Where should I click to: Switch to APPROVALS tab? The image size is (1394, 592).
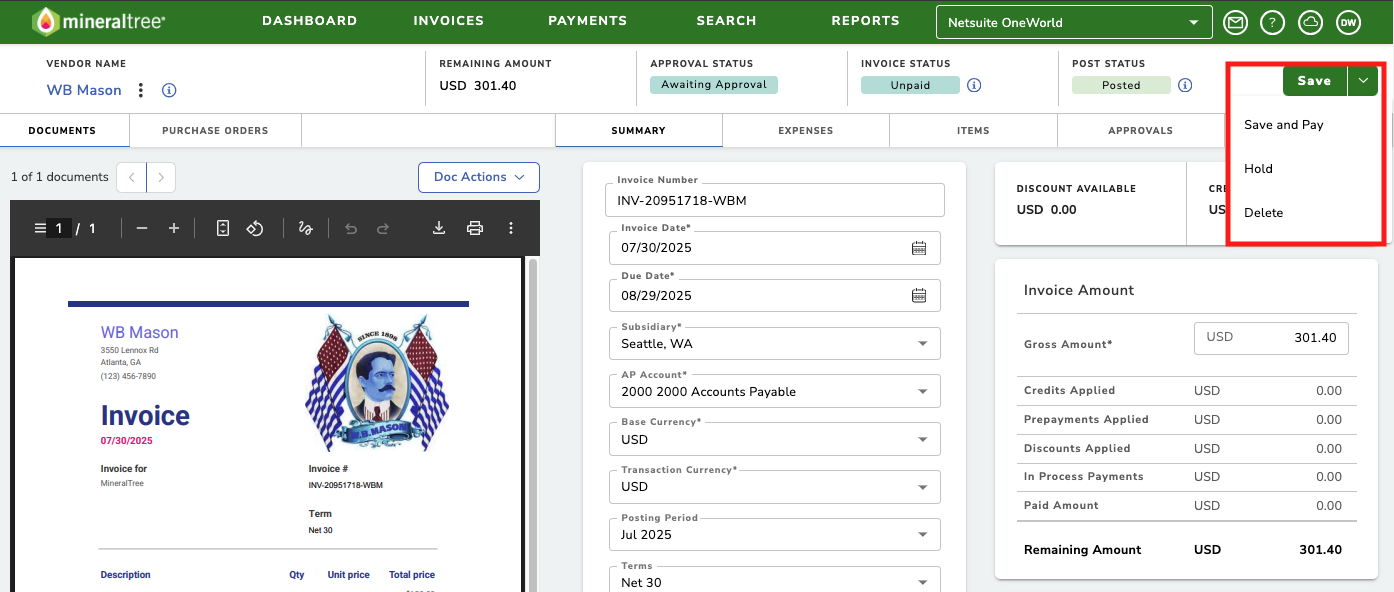click(x=1141, y=131)
